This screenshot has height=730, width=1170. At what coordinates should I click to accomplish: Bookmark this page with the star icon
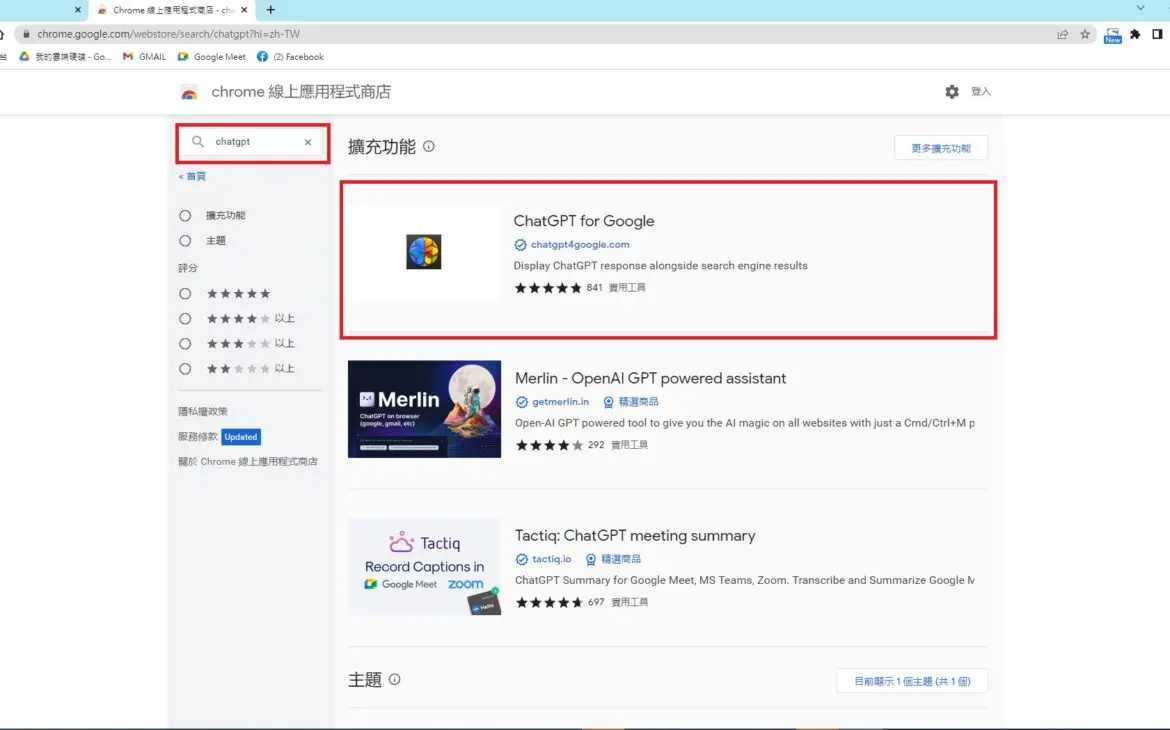click(x=1084, y=34)
